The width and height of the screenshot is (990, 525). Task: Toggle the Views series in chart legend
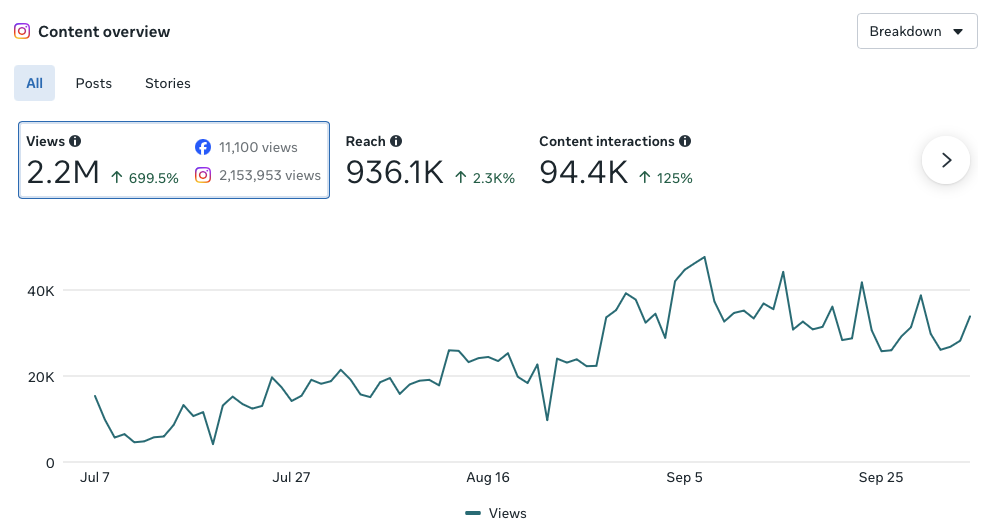(x=496, y=513)
